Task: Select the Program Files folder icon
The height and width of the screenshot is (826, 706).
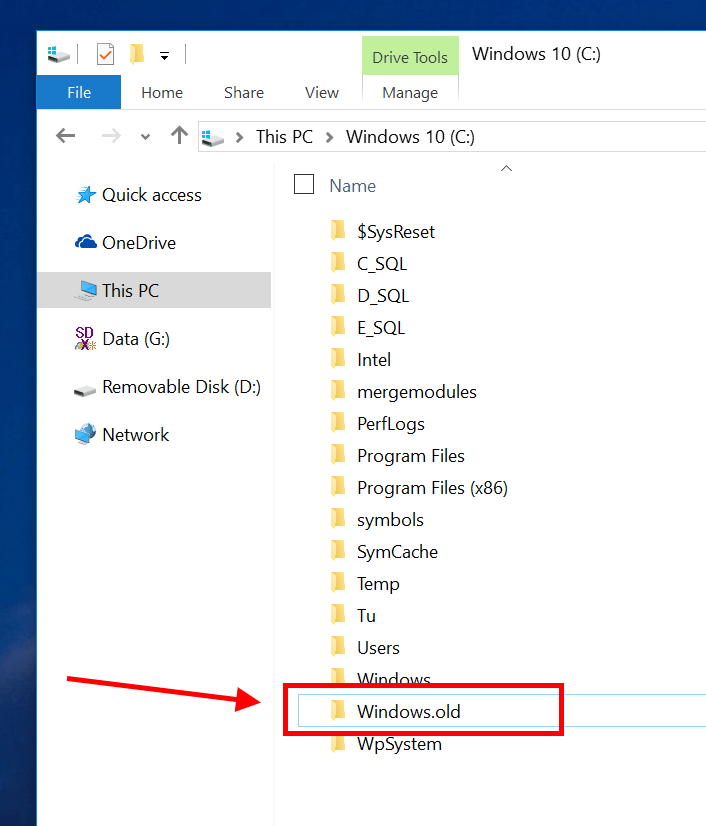Action: coord(338,455)
